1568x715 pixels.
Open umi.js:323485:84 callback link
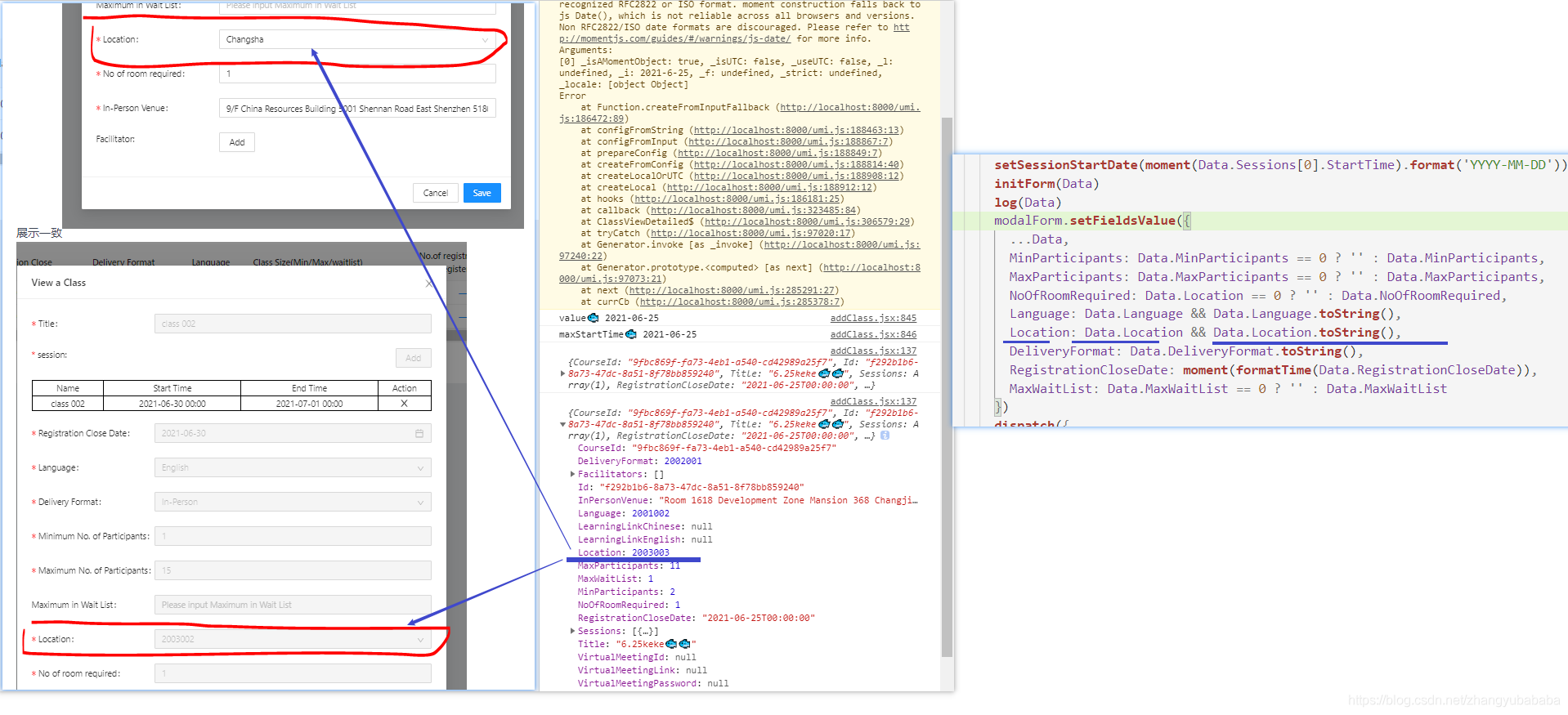754,210
